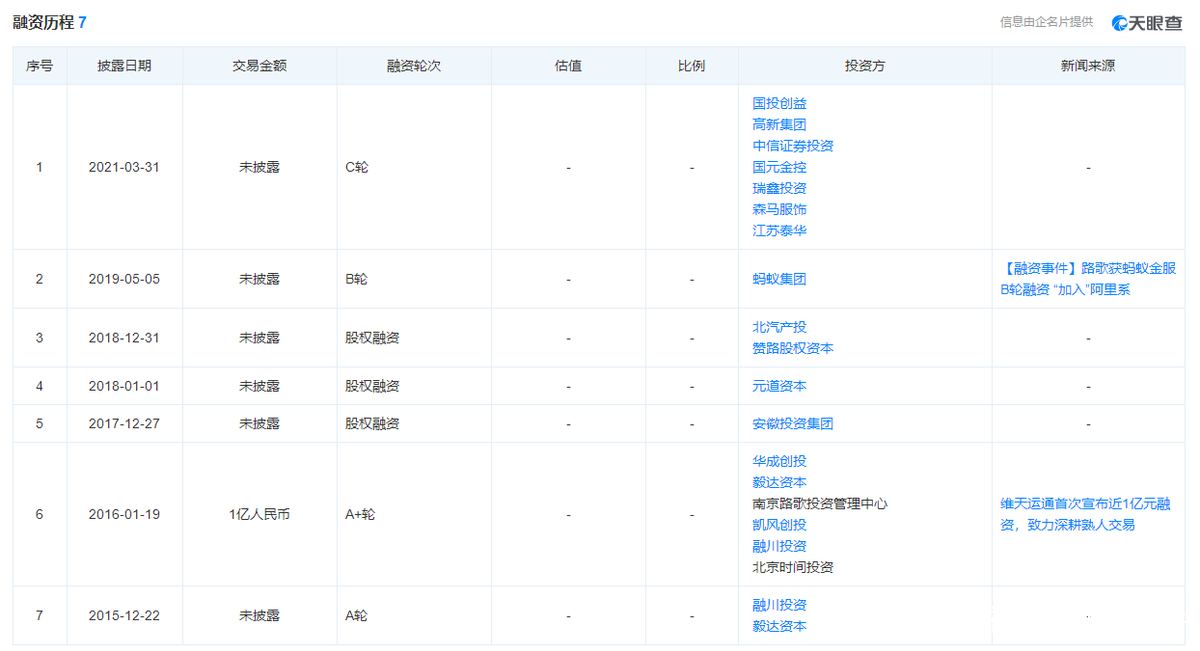Open the 路歌获蚂蚁金服B轮融资 news link

(1088, 279)
